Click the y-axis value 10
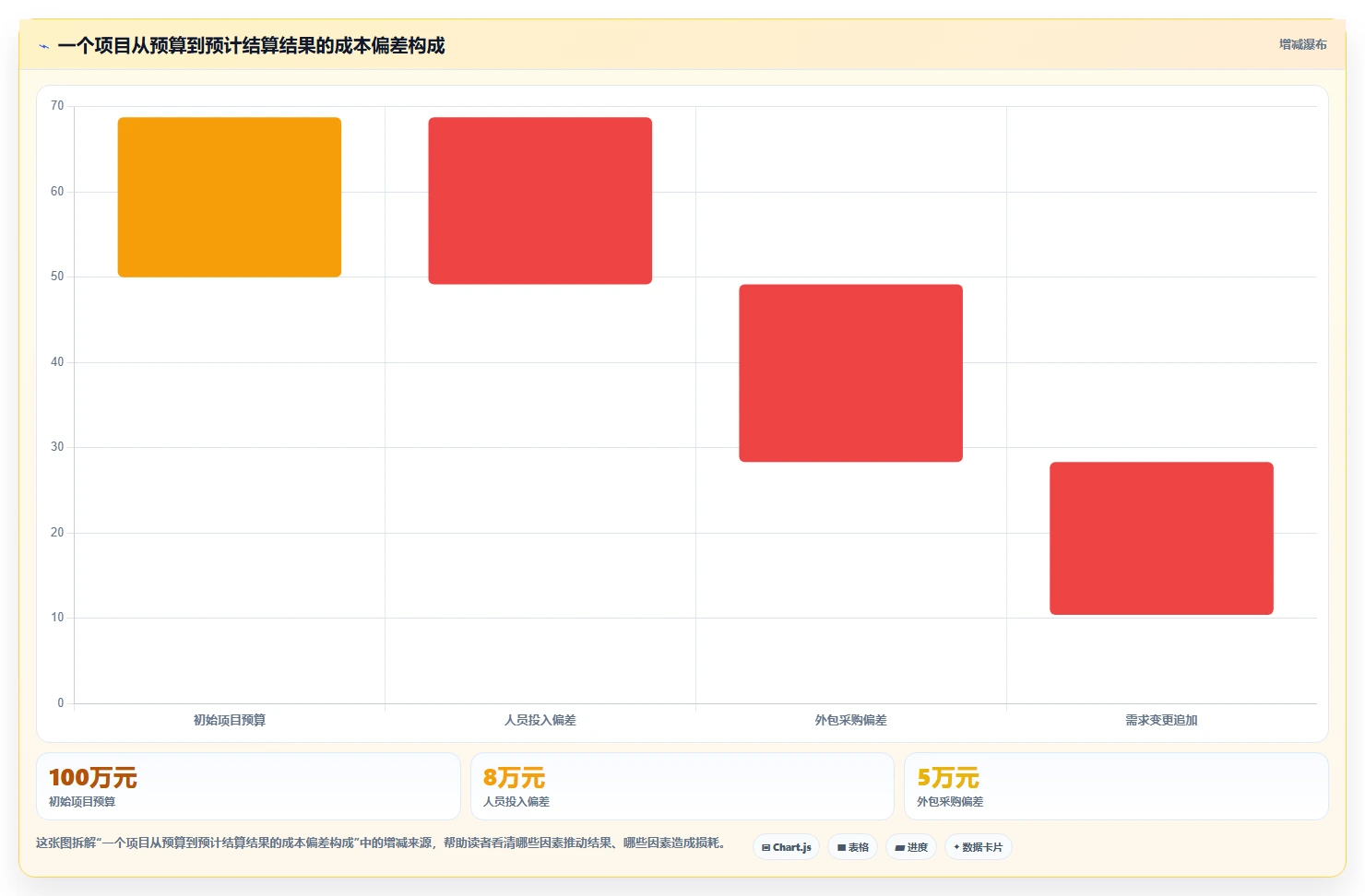The width and height of the screenshot is (1365, 896). 57,618
